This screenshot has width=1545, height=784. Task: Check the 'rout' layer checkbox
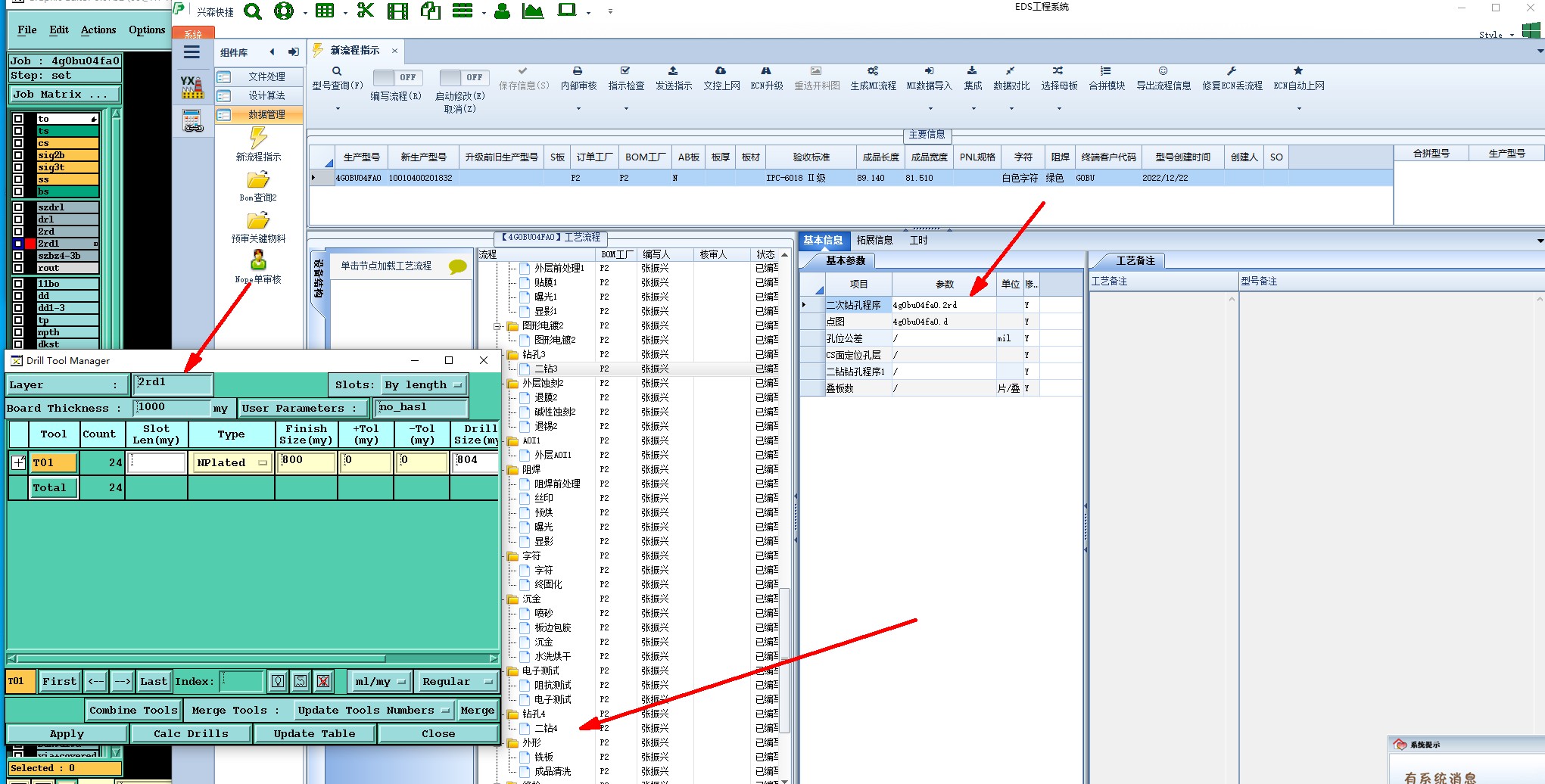(x=18, y=268)
